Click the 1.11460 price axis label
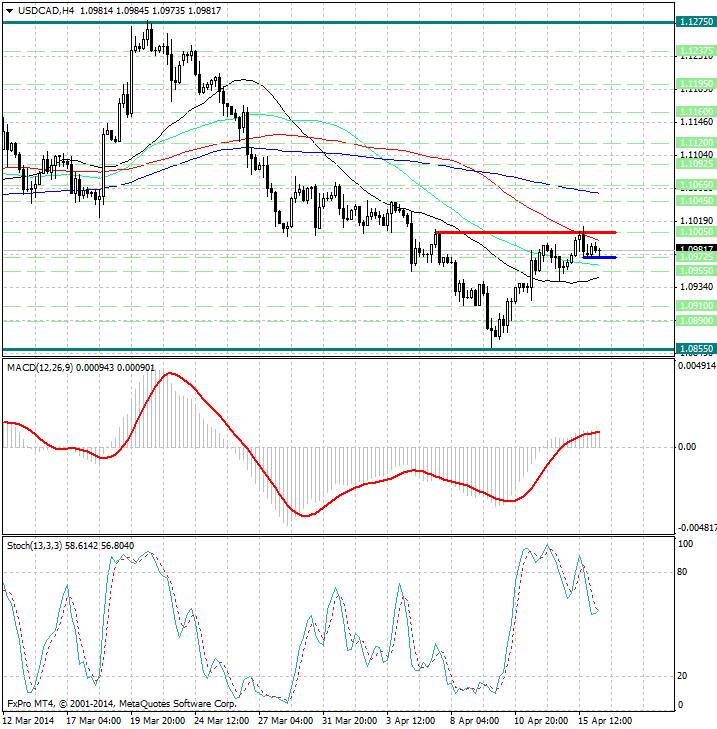The image size is (717, 729). point(696,122)
